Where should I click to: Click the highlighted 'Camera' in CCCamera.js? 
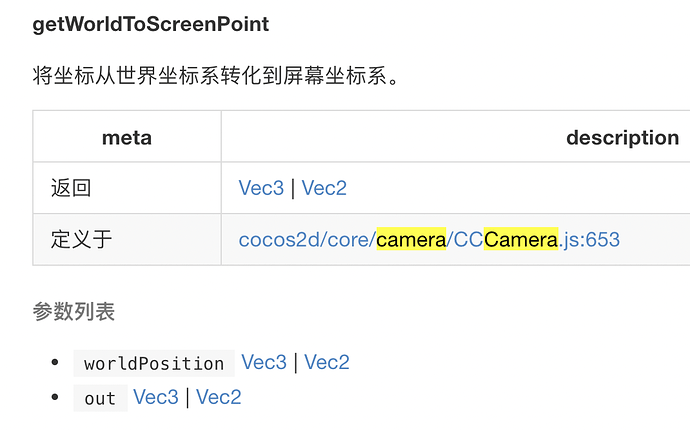pos(520,240)
